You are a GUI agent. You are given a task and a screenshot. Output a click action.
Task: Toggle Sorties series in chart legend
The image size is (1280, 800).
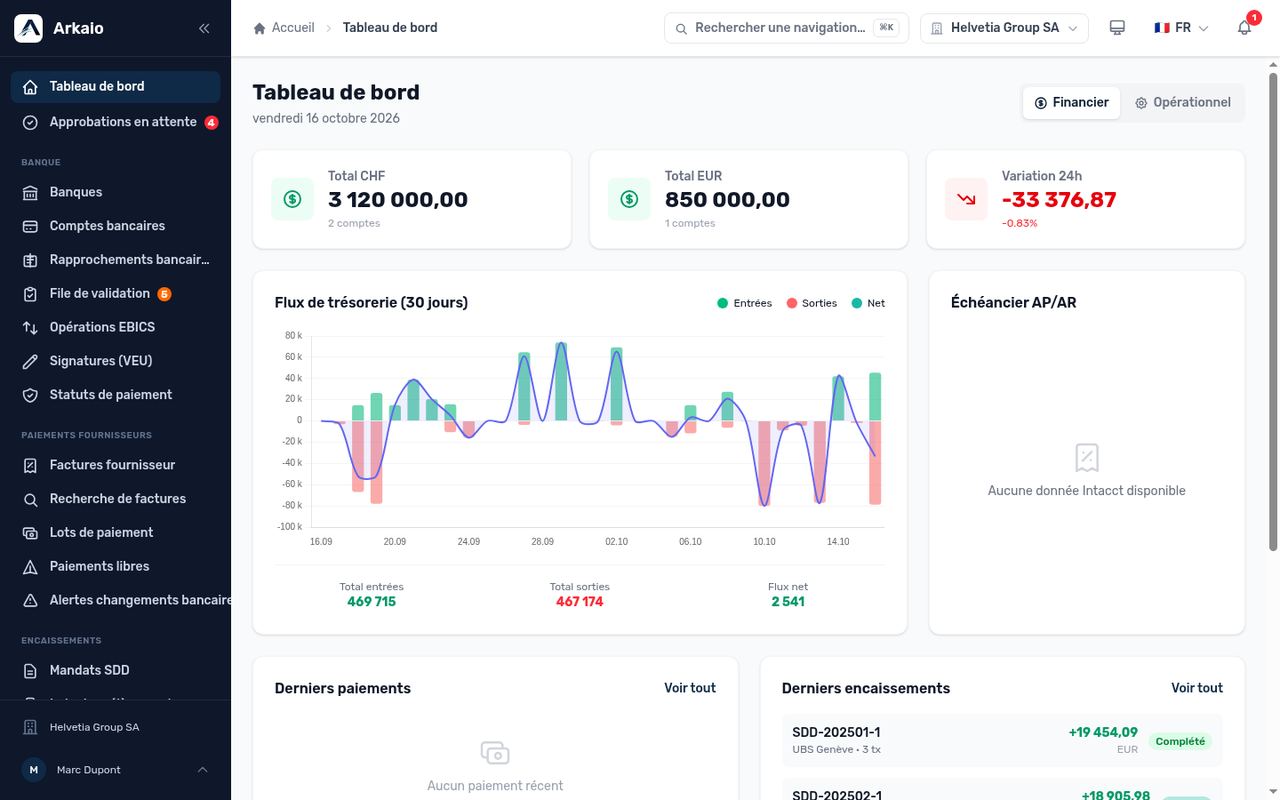(x=812, y=303)
